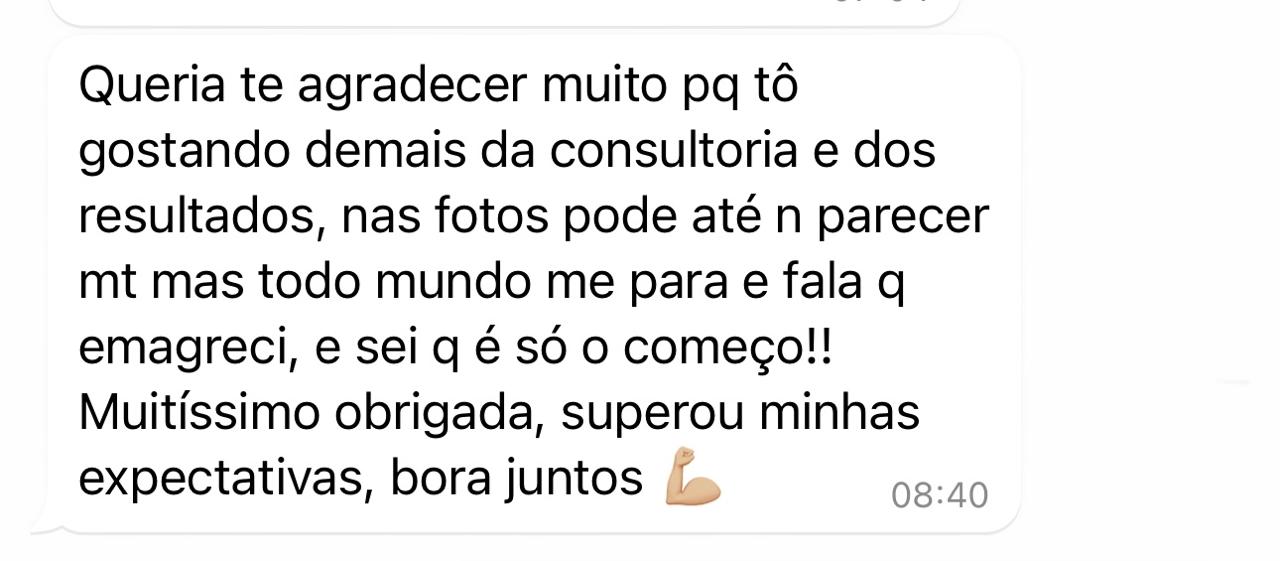
Task: Click the flexed biceps emoji
Action: tap(693, 478)
